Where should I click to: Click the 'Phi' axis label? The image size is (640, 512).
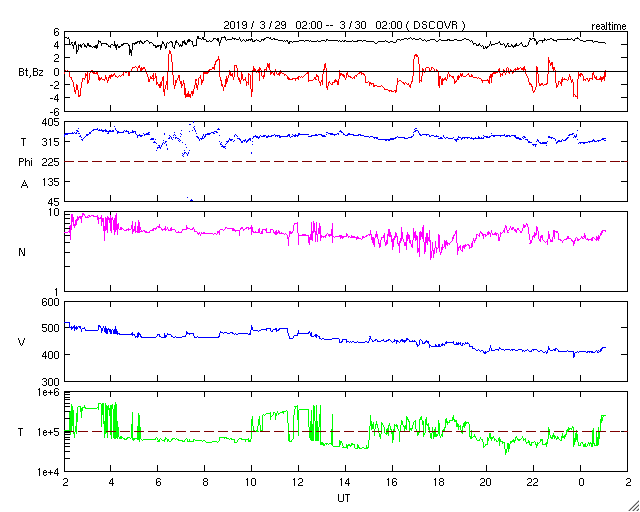click(25, 163)
